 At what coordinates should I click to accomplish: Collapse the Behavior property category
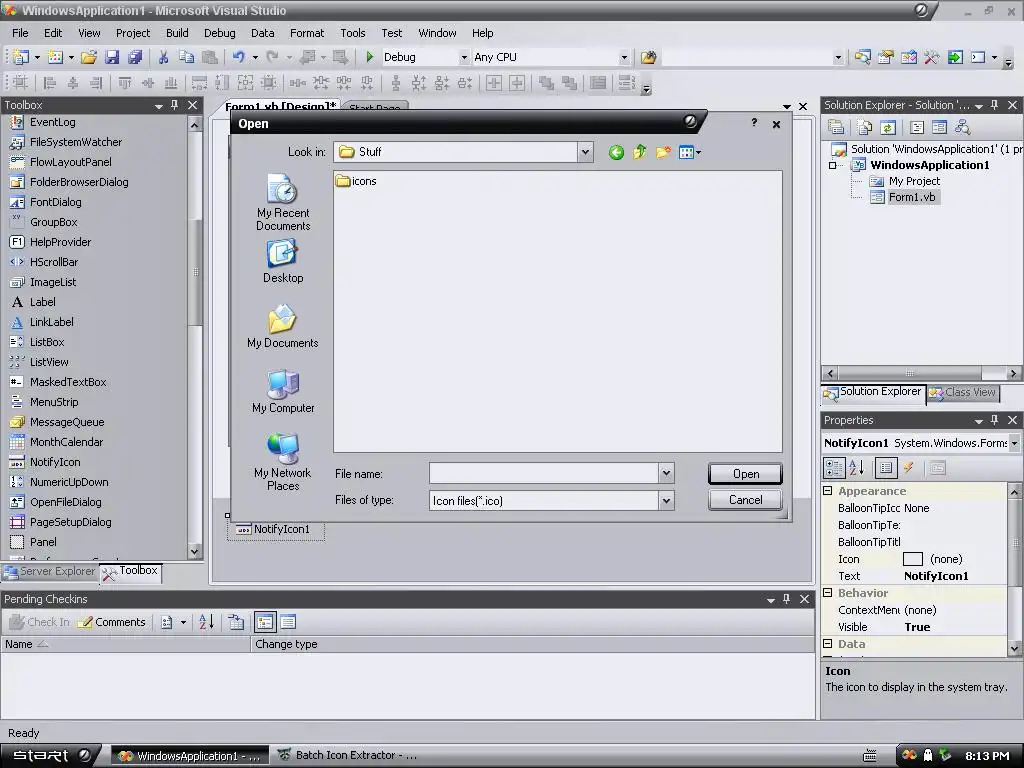click(827, 592)
